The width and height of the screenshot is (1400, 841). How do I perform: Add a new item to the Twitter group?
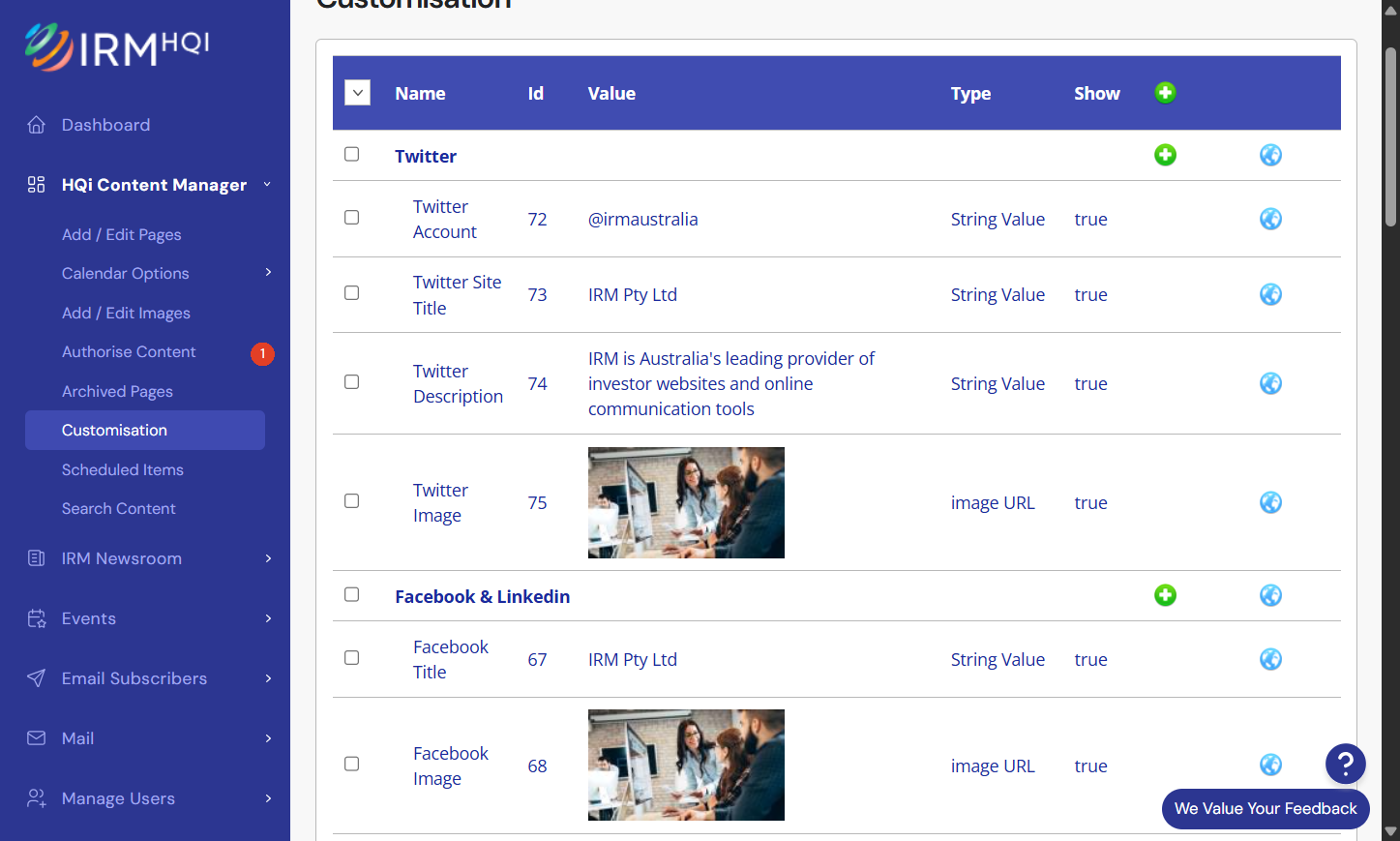point(1165,155)
